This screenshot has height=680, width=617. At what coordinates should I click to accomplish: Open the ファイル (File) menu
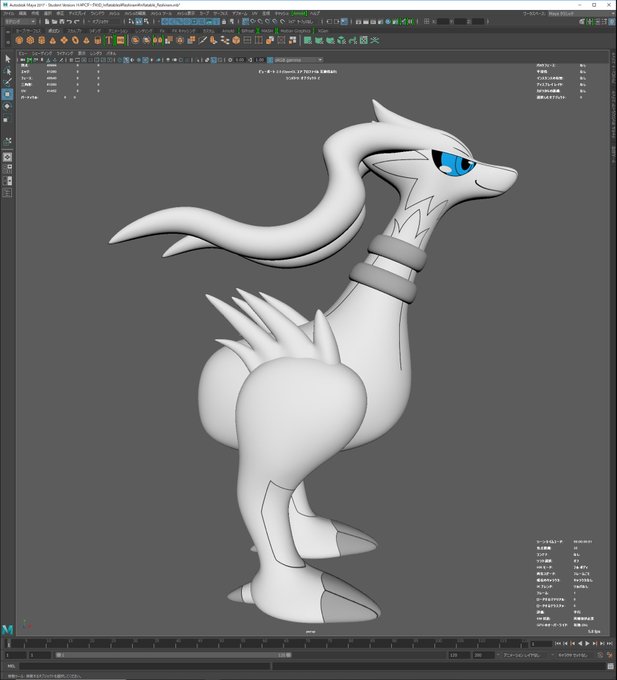coord(9,13)
